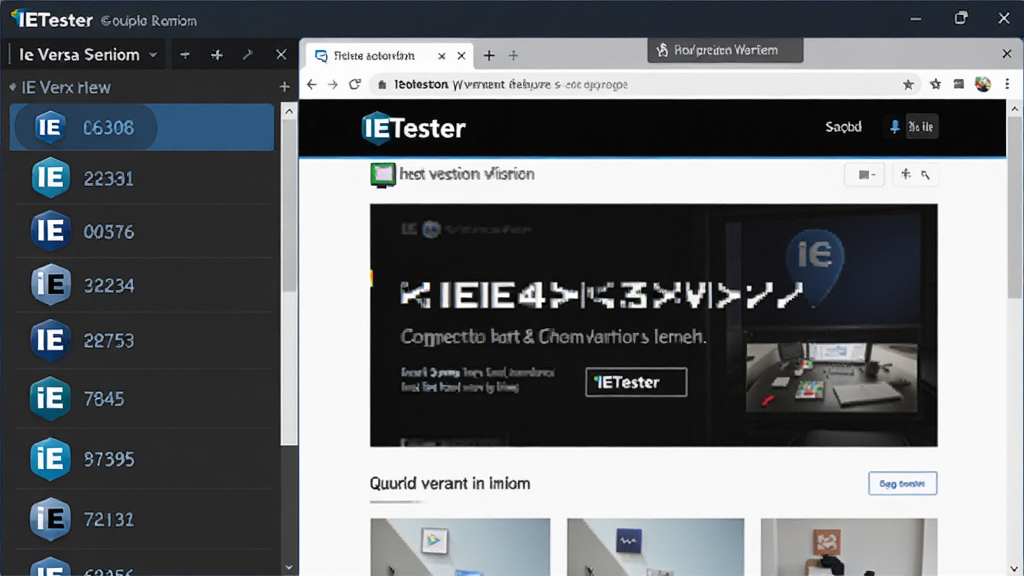Select the list row text 22753
The width and height of the screenshot is (1024, 576).
point(108,341)
